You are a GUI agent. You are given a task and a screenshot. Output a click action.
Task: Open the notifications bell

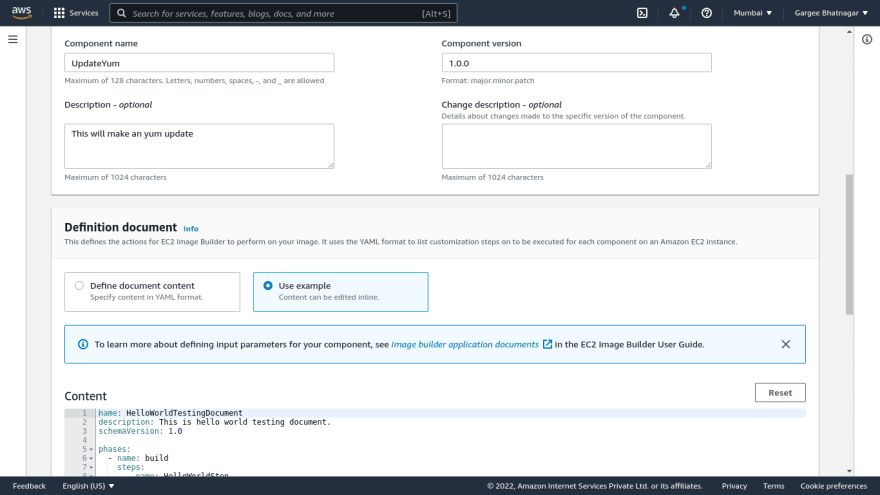coord(674,13)
